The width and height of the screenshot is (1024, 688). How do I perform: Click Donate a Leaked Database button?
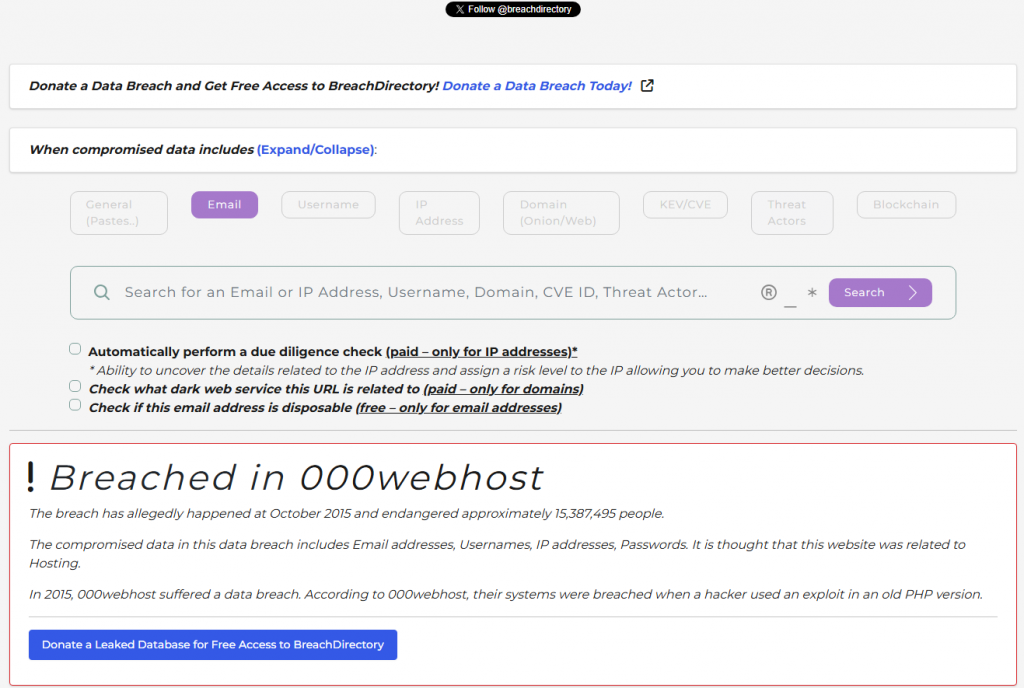click(x=213, y=645)
